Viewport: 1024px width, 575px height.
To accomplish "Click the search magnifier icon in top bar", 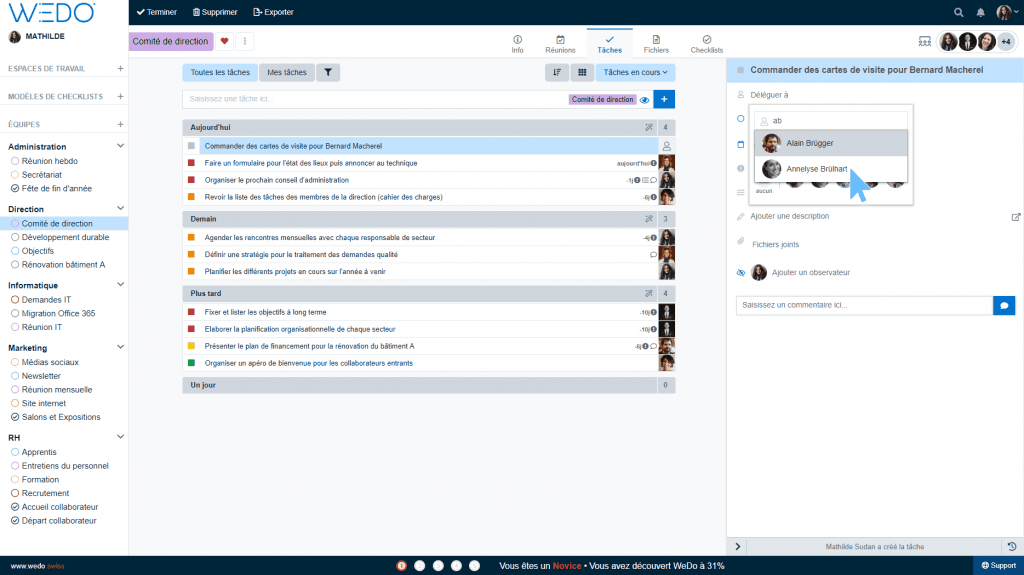I will 959,12.
